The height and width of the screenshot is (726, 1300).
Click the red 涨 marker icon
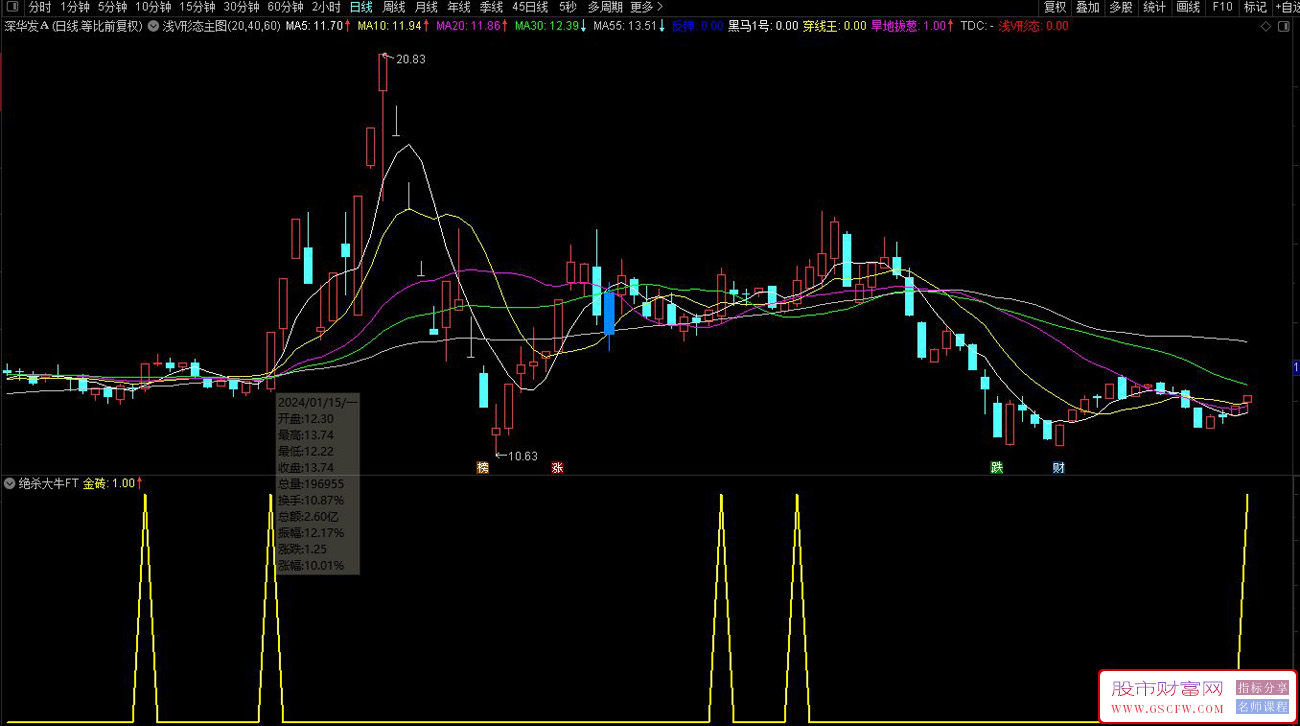coord(557,467)
